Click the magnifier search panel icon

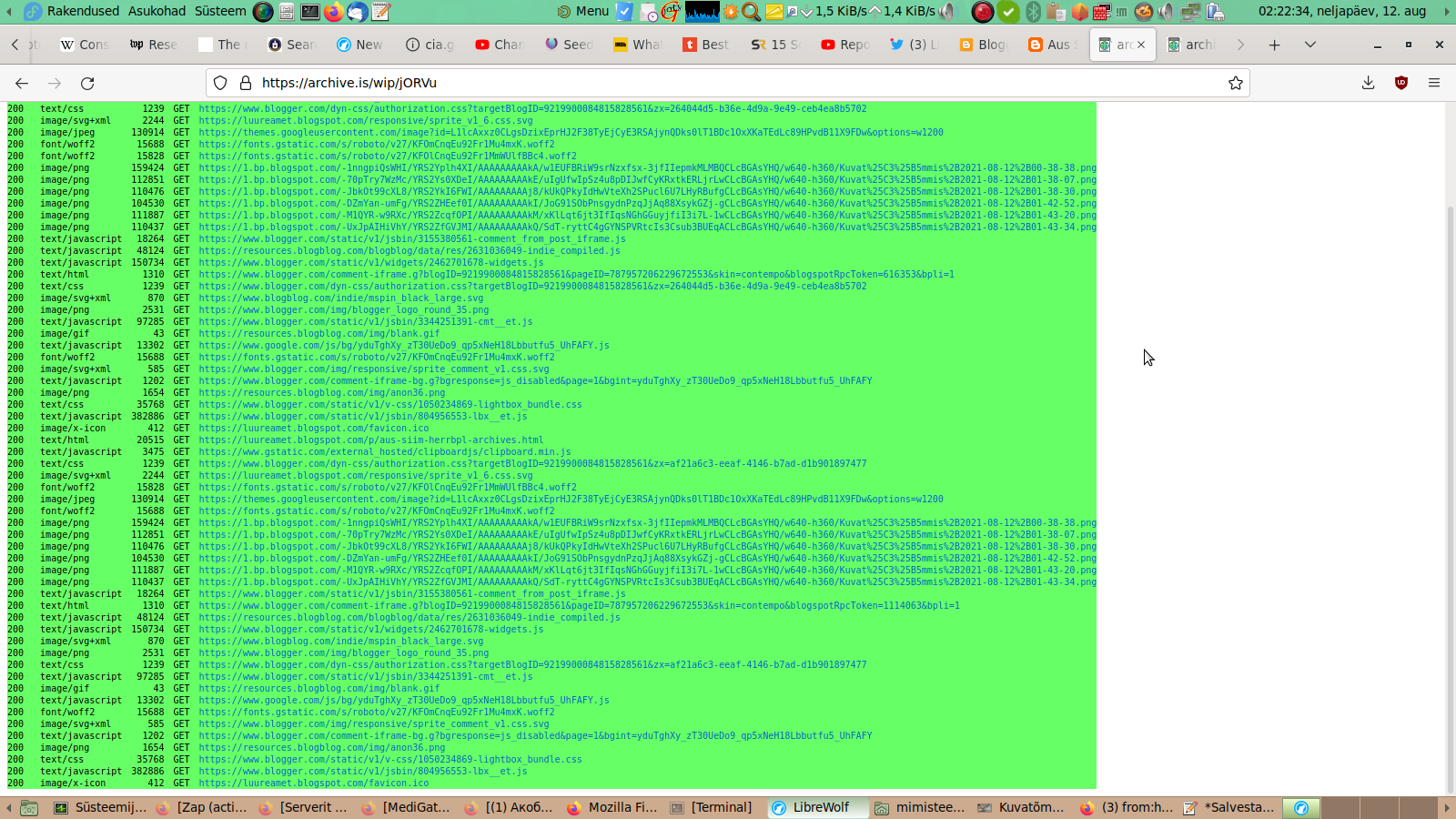[x=751, y=12]
